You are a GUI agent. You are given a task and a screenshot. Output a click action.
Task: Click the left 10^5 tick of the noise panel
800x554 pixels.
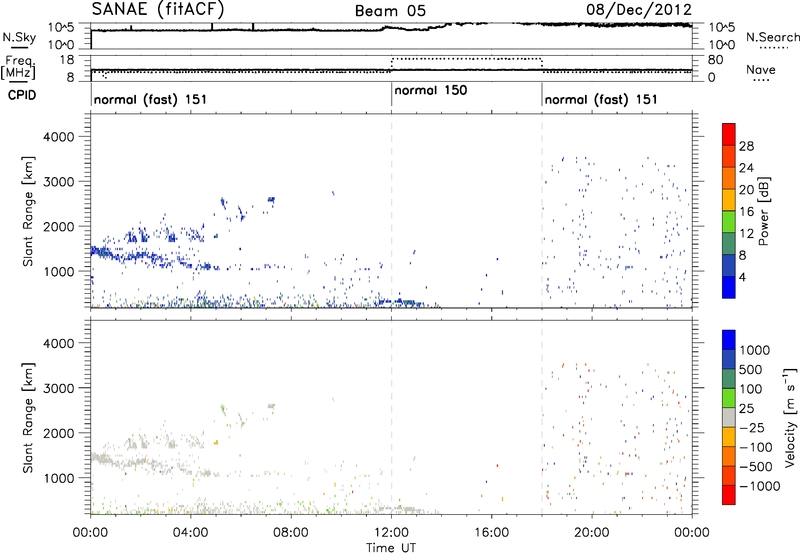click(x=61, y=27)
